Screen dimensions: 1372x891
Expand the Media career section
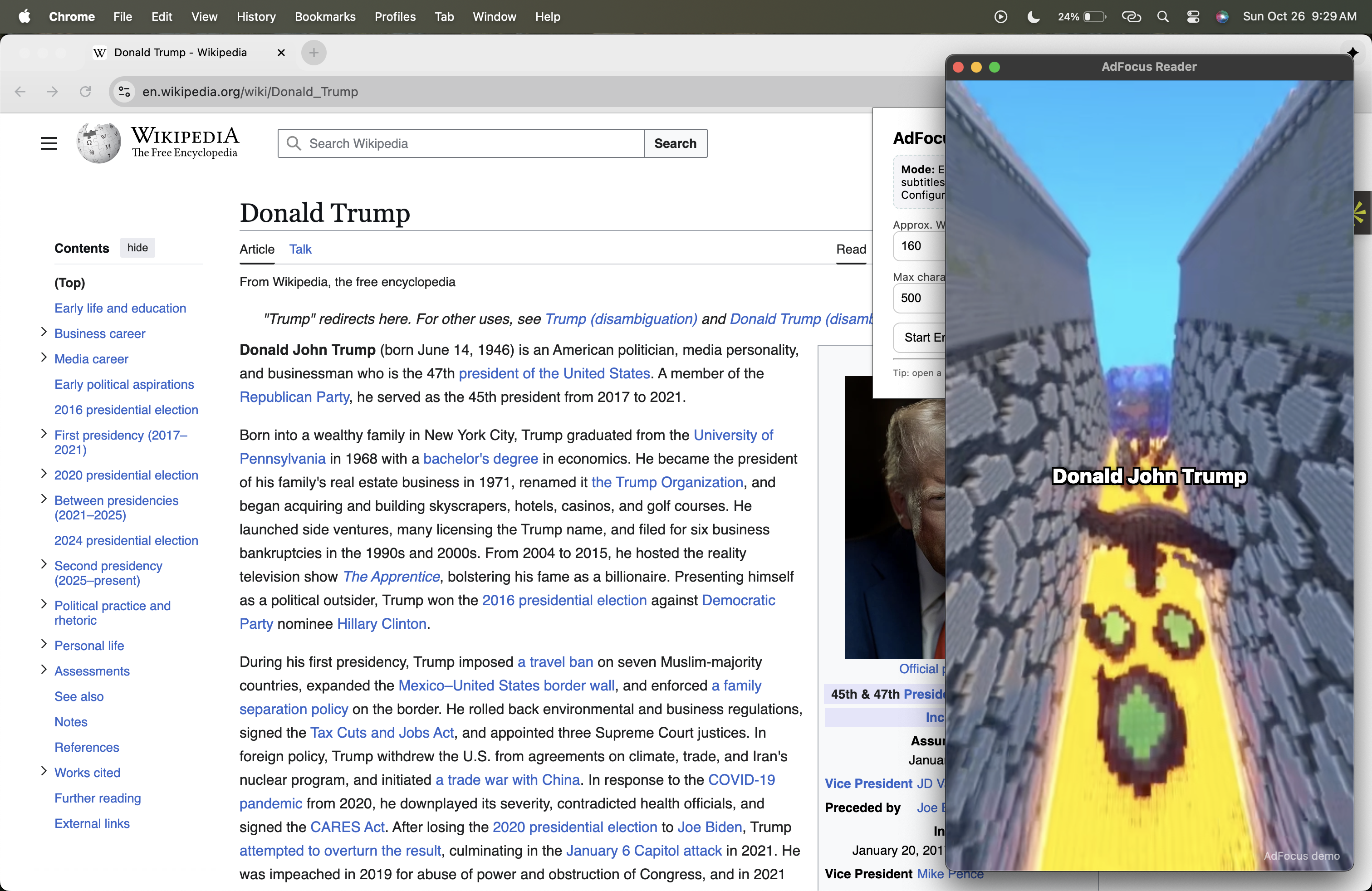click(44, 357)
